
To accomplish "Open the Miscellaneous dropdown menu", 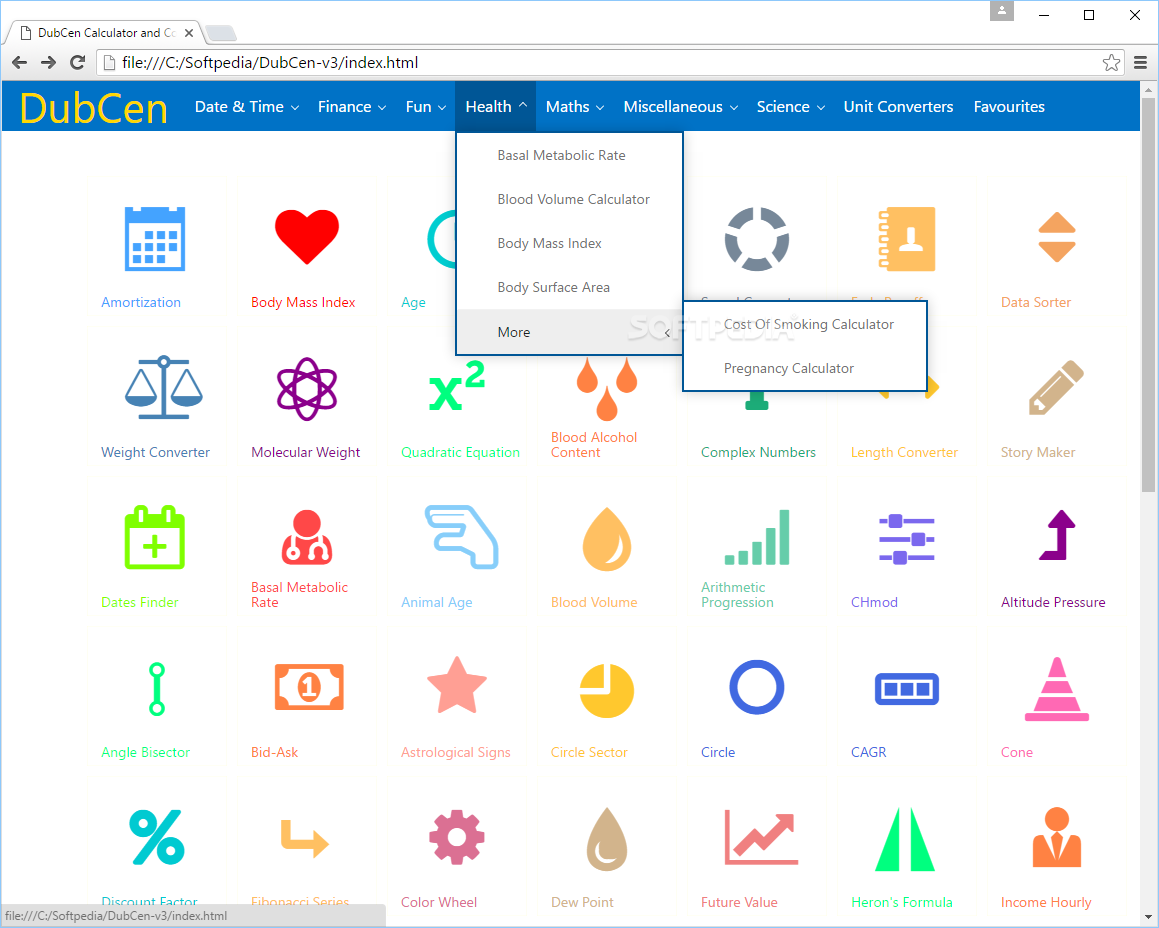I will coord(680,106).
